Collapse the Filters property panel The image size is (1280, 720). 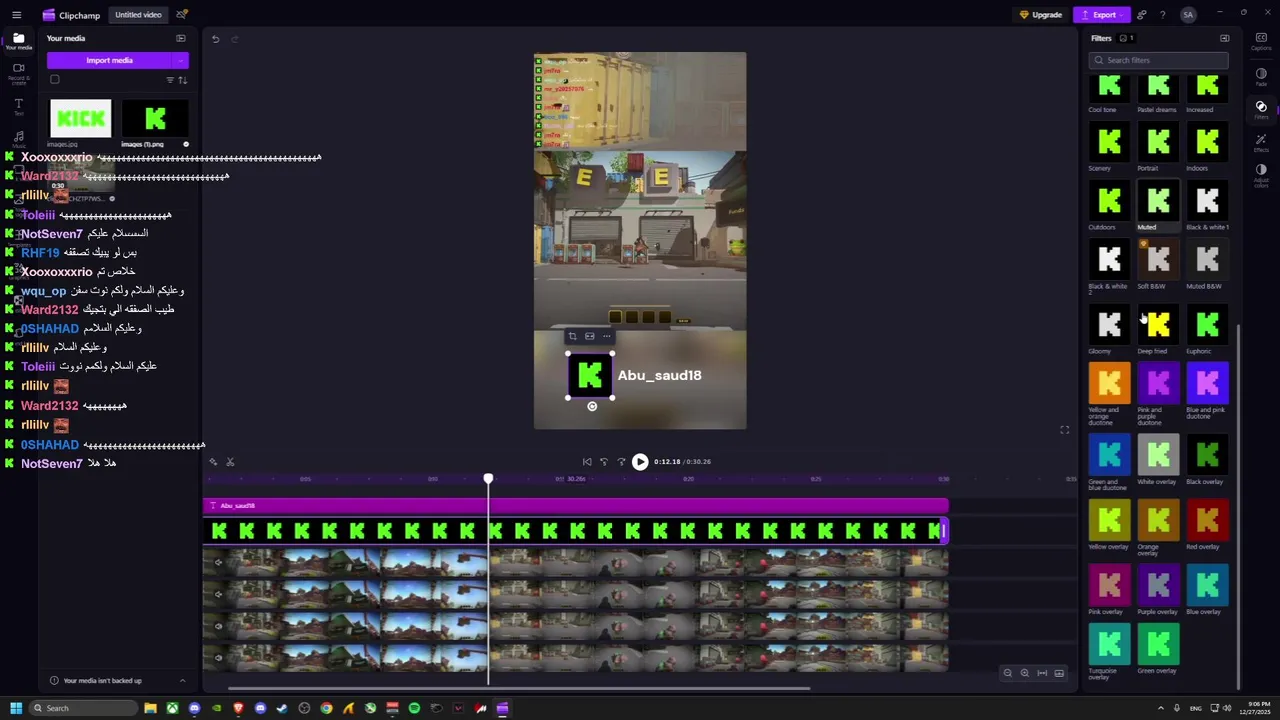pos(1224,38)
